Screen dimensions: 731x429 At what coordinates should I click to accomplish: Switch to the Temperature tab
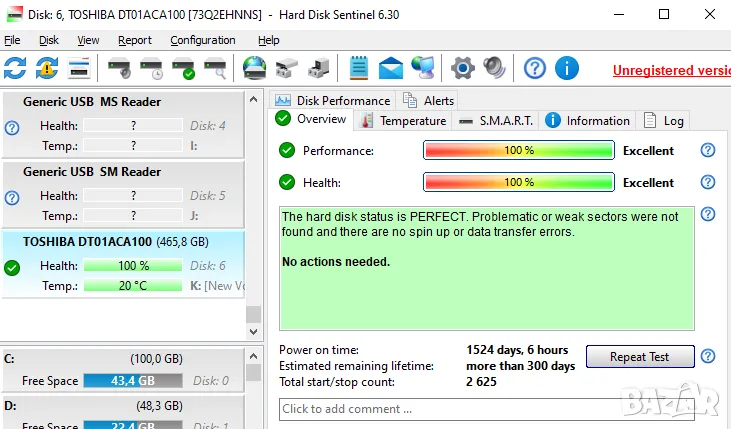pos(404,121)
